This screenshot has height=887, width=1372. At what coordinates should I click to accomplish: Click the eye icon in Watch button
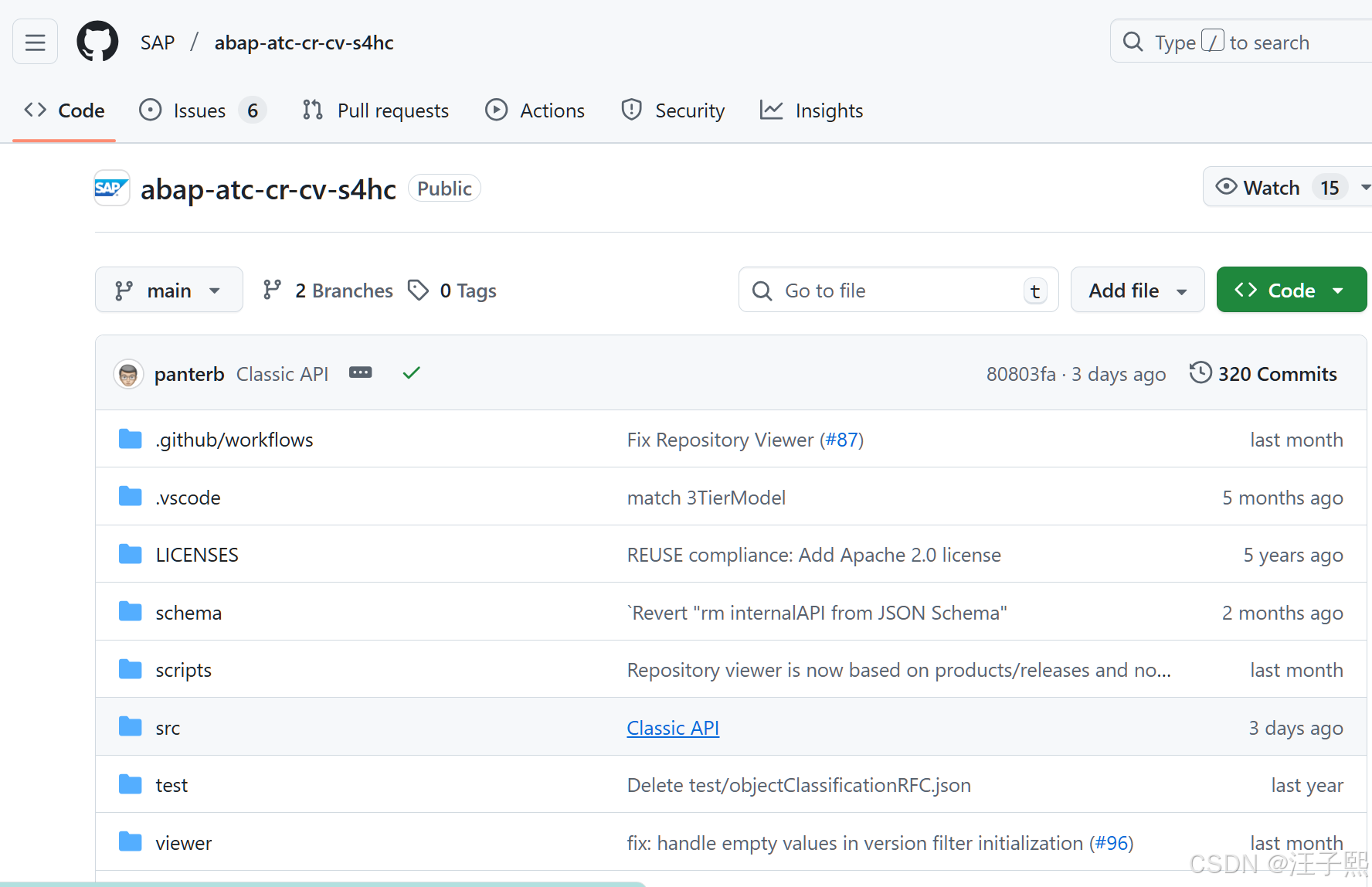click(x=1226, y=187)
